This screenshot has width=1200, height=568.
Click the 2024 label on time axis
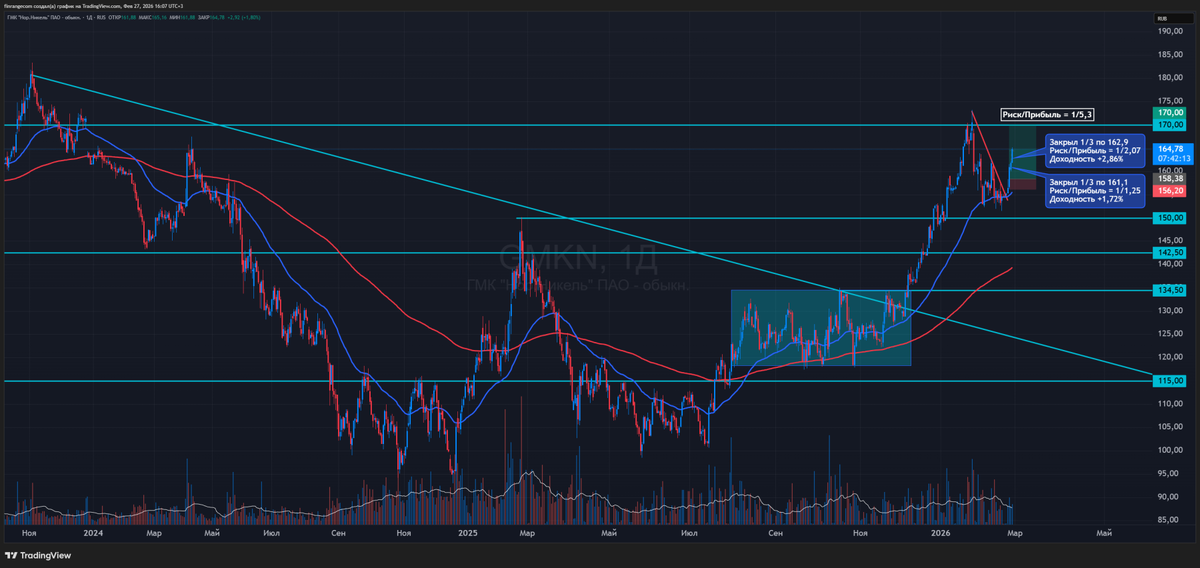click(93, 535)
